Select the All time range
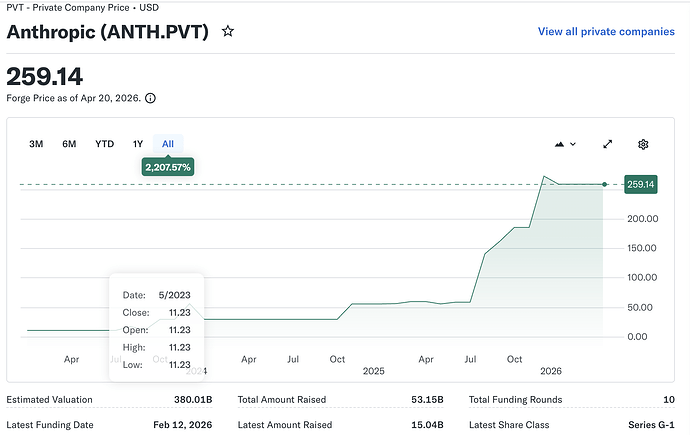The height and width of the screenshot is (435, 690). (x=168, y=144)
